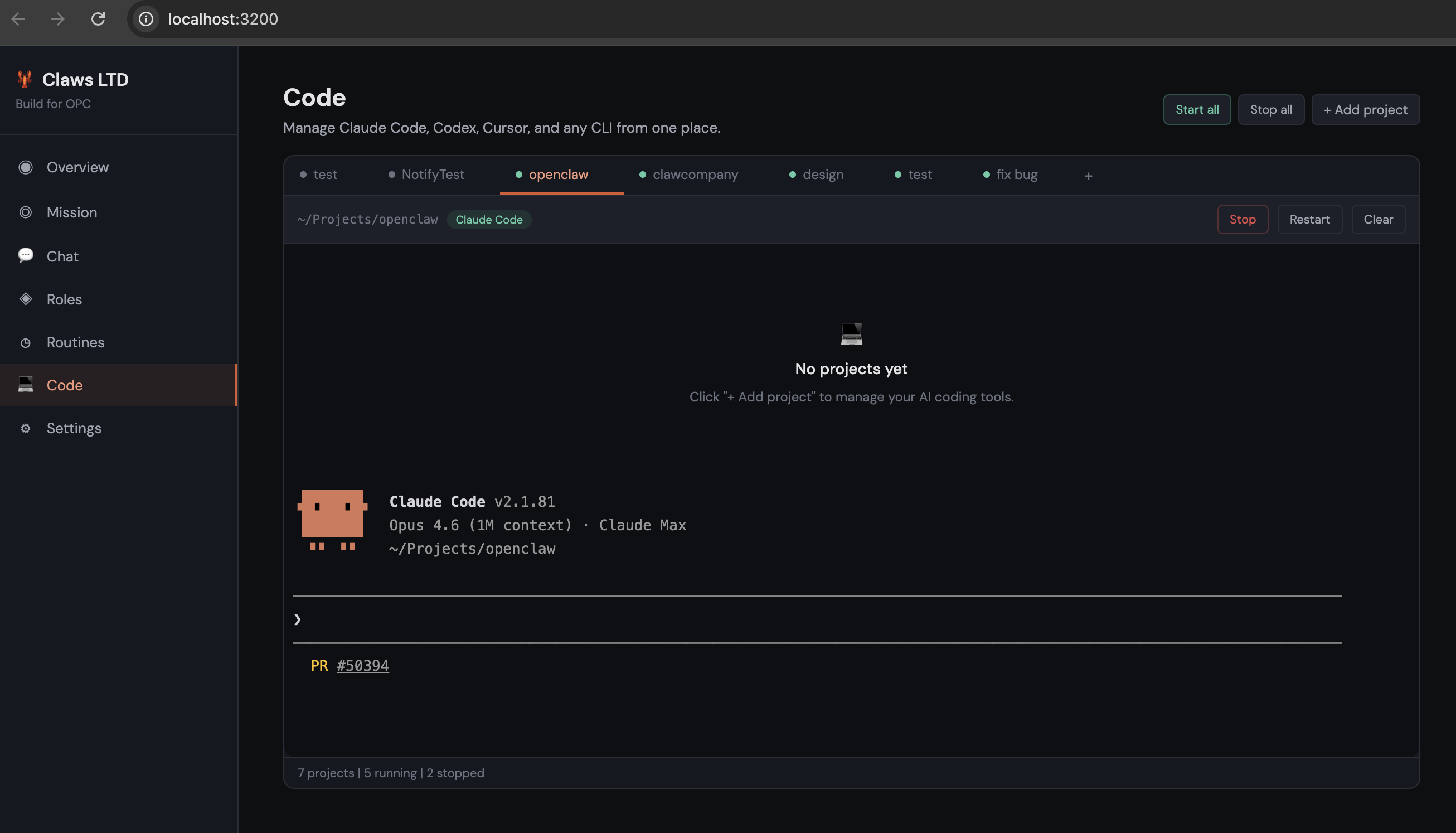Open the Chat section

[x=118, y=256]
